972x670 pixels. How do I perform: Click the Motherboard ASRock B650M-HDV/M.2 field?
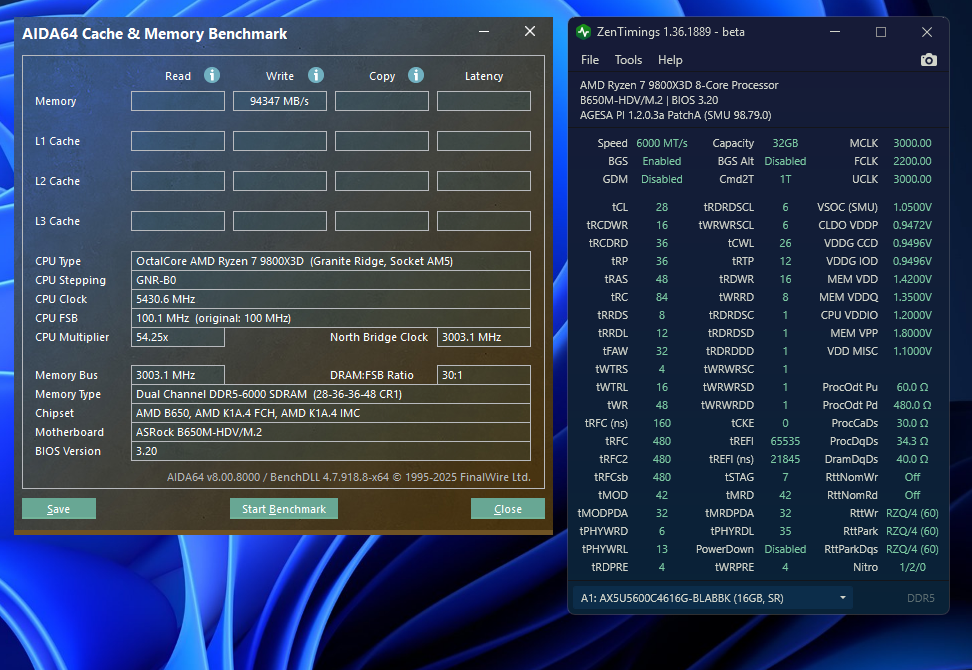330,432
